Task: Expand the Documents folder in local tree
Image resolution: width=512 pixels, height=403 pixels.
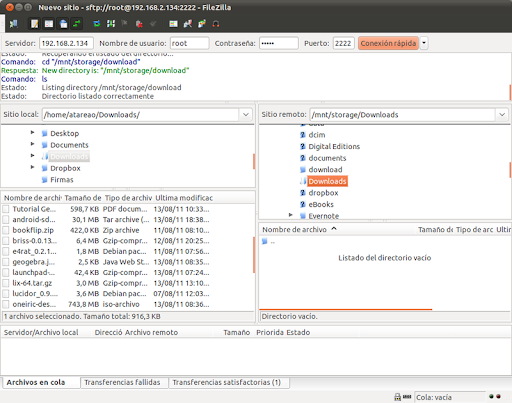Action: point(32,144)
